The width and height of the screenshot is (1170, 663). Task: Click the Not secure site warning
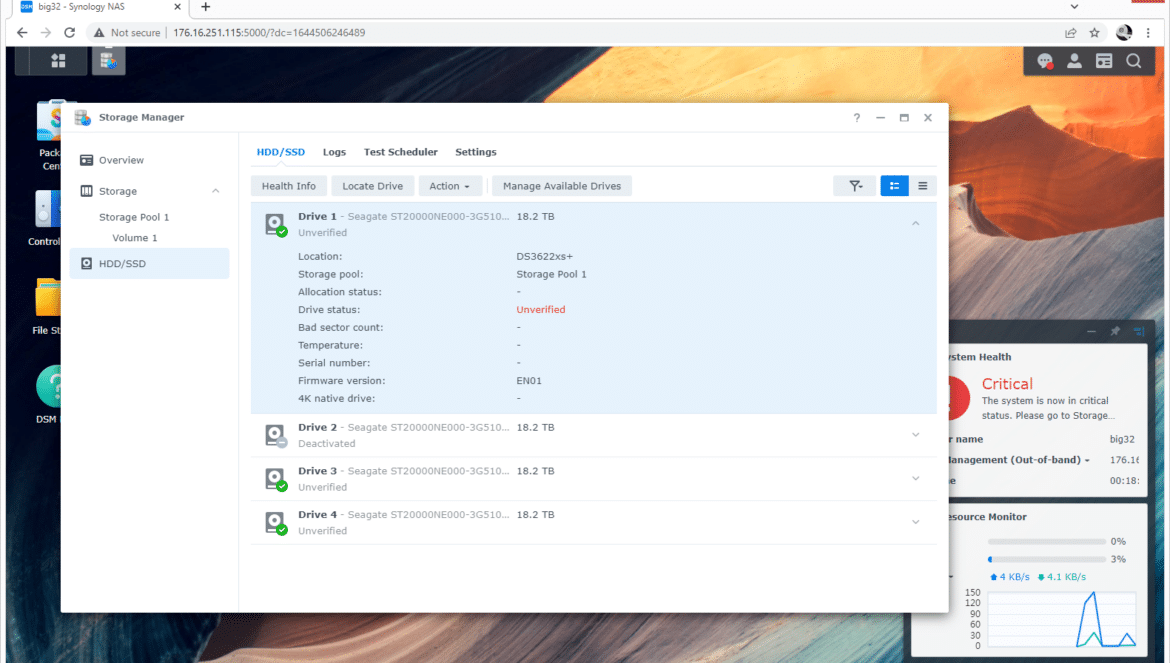coord(127,33)
